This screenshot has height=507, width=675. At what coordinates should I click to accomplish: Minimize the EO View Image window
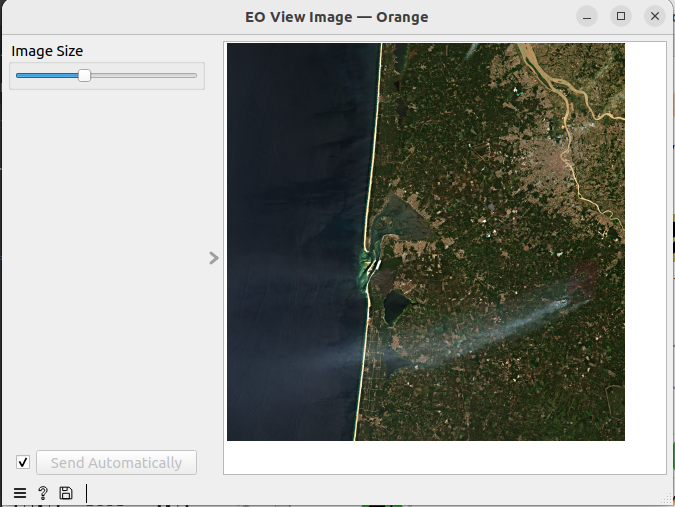[587, 16]
